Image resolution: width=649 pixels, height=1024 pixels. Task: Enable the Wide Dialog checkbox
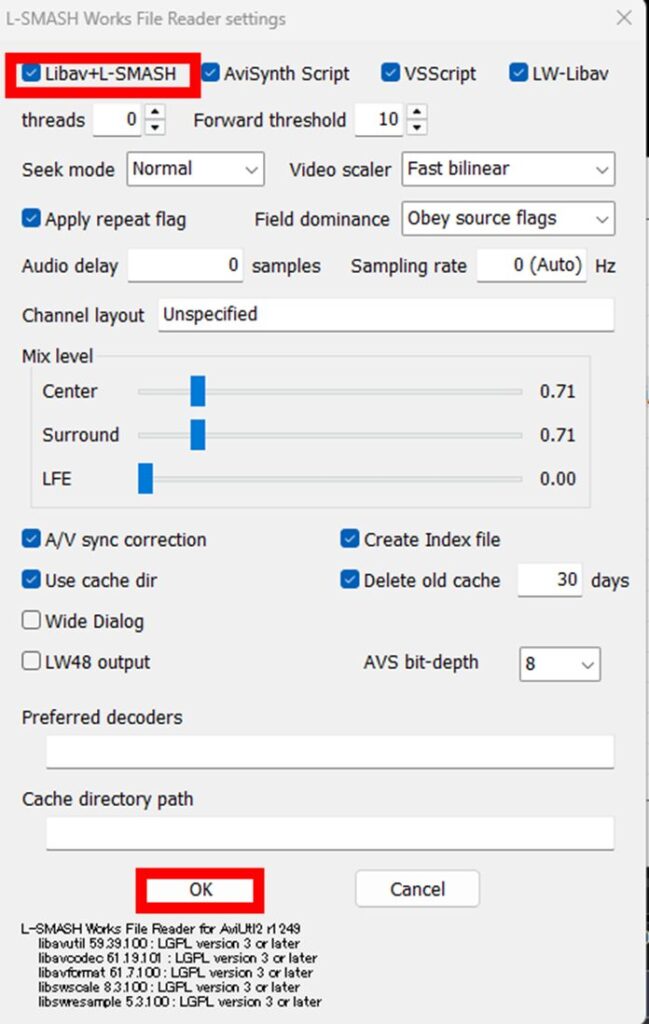tap(31, 621)
